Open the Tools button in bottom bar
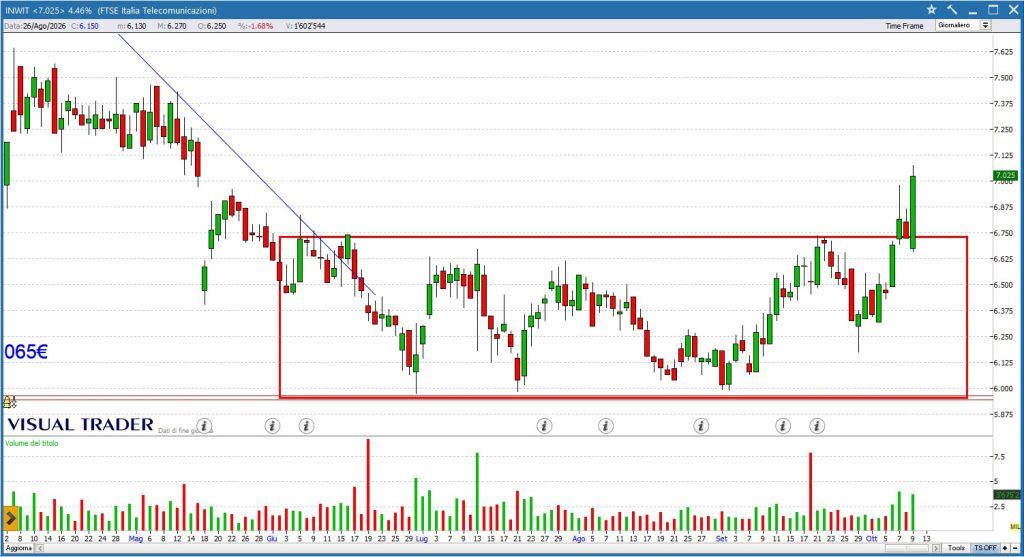 coord(956,548)
